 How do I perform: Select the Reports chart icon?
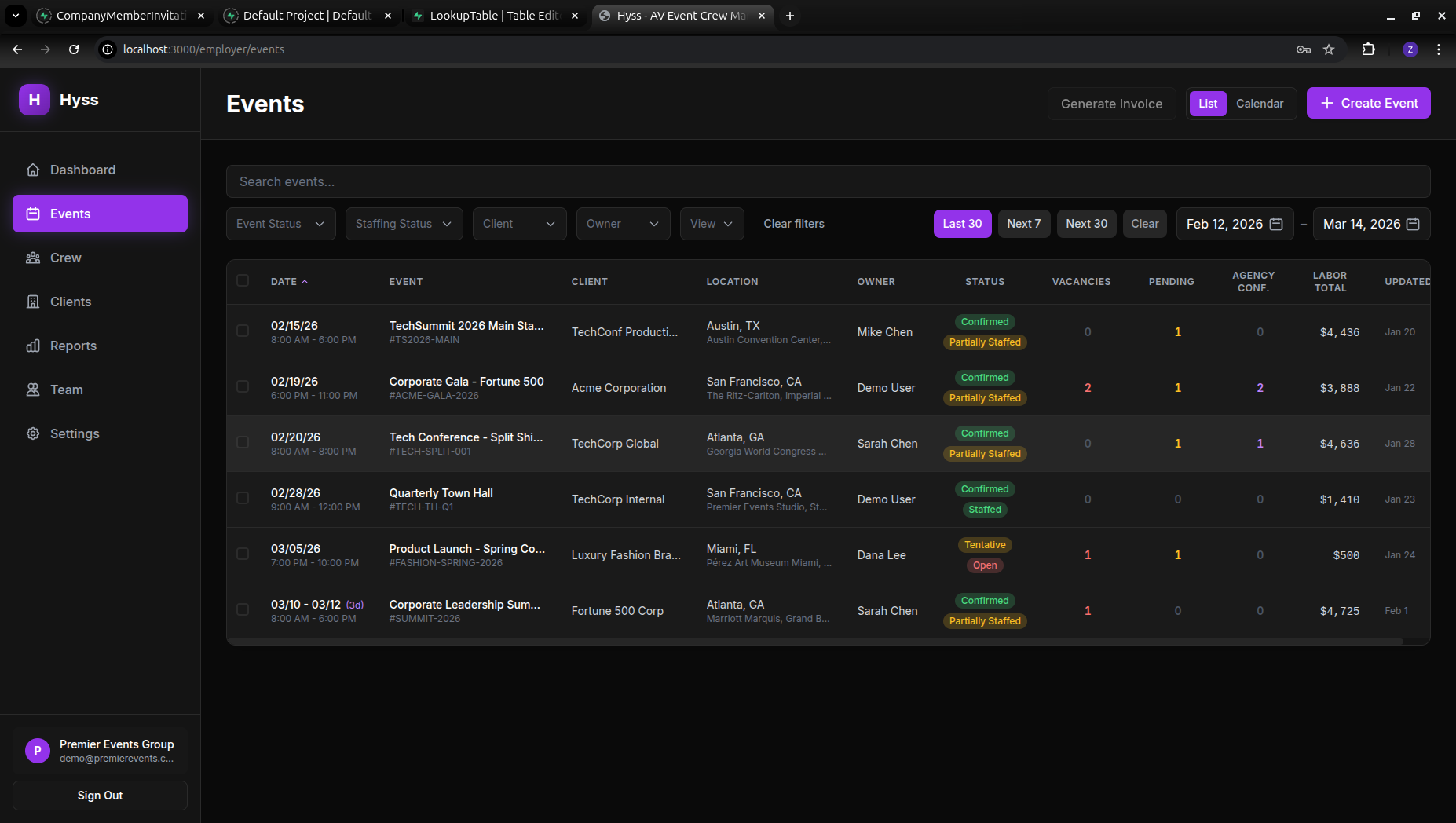[x=33, y=346]
